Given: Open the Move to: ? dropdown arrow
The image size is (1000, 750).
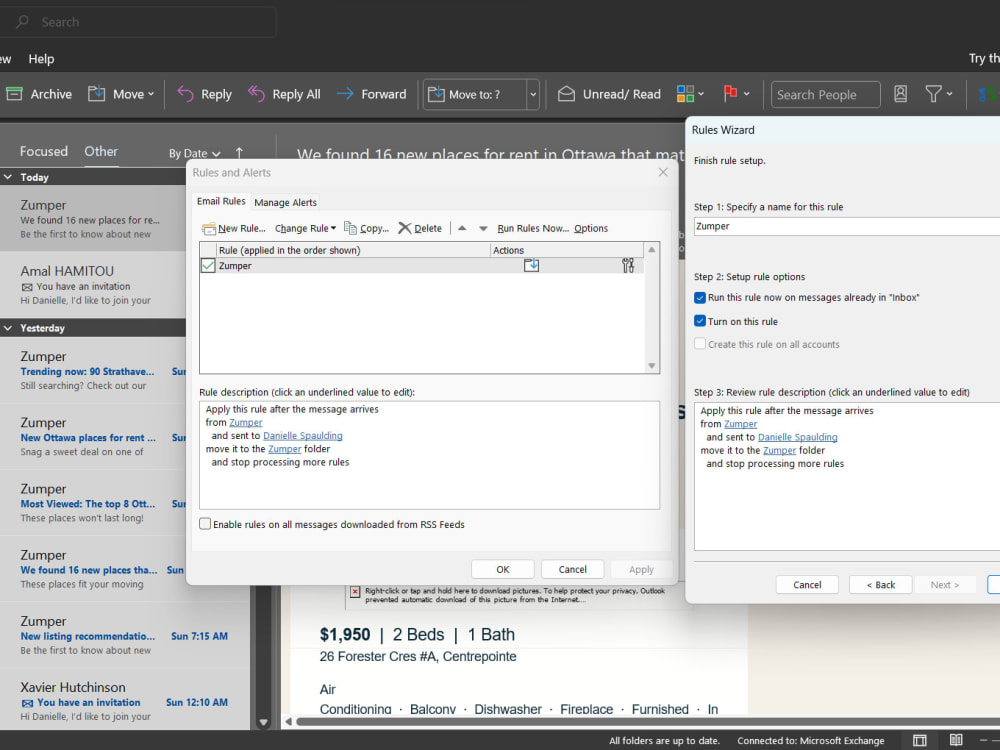Looking at the screenshot, I should click(x=533, y=93).
